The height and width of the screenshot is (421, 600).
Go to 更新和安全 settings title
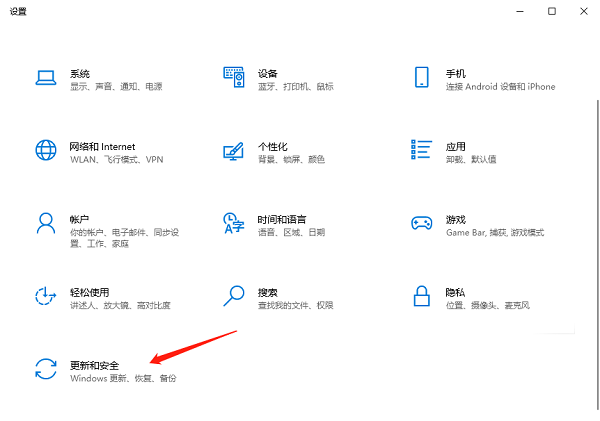tap(95, 366)
